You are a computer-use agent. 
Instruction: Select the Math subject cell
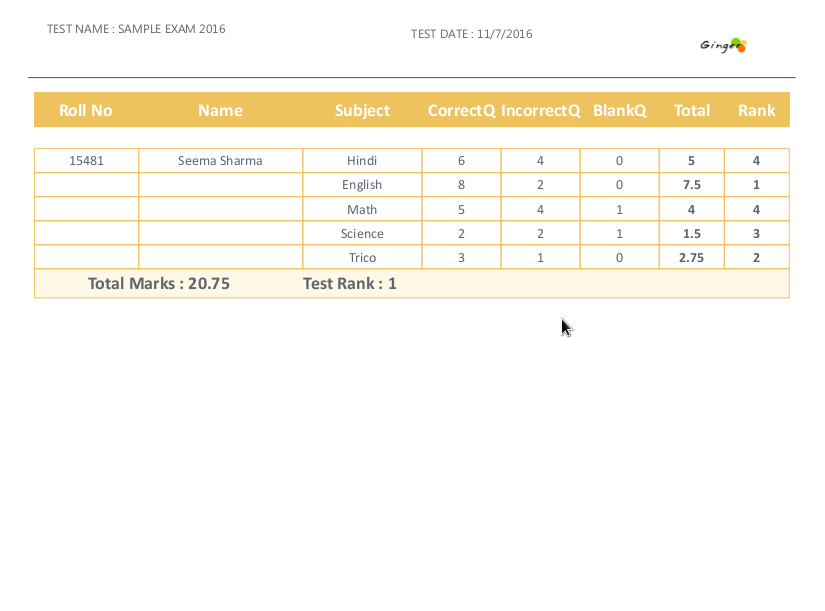[362, 209]
